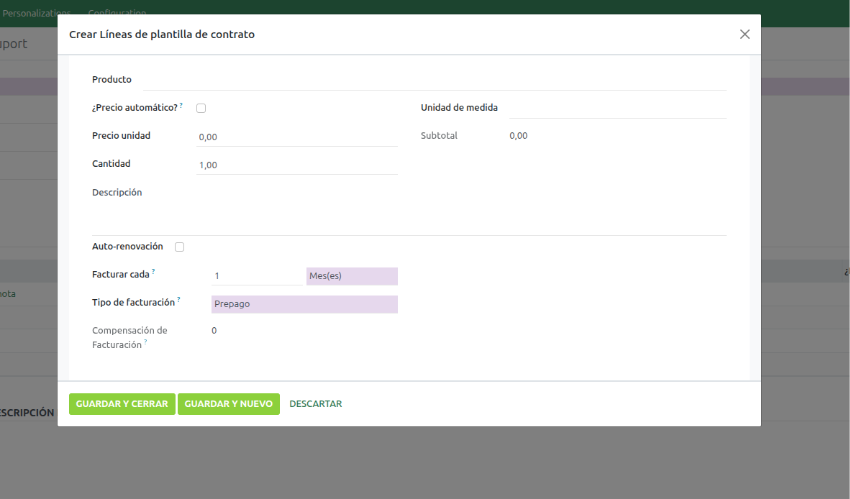Click Descartar to discard changes

click(315, 404)
